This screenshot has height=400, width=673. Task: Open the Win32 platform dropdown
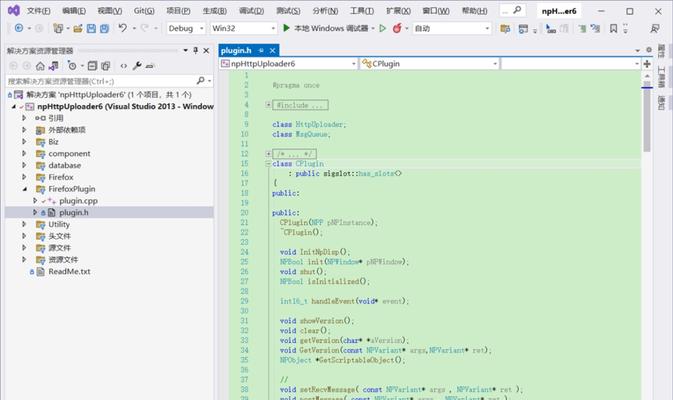pyautogui.click(x=243, y=28)
